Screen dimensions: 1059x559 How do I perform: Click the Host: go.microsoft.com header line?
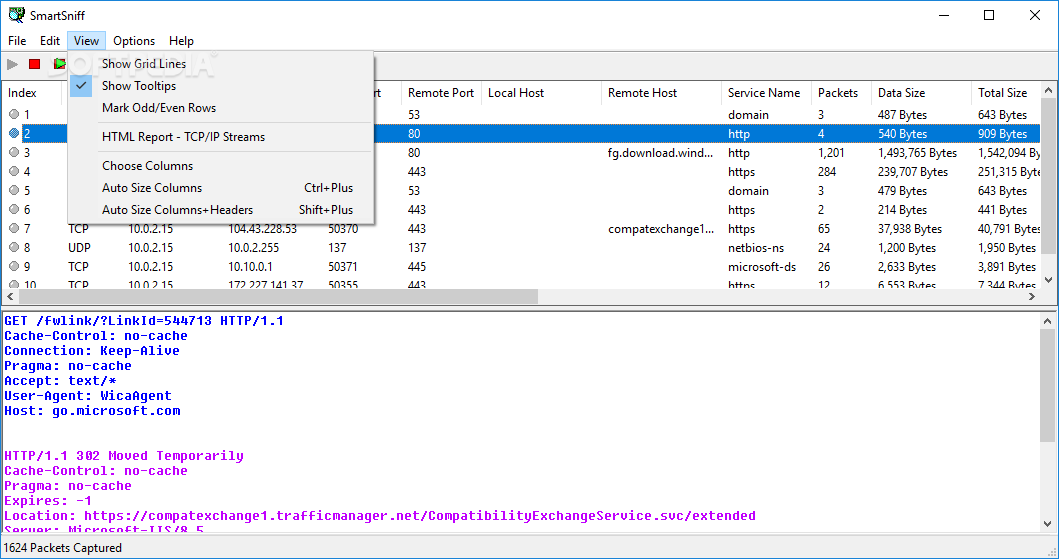tap(92, 410)
